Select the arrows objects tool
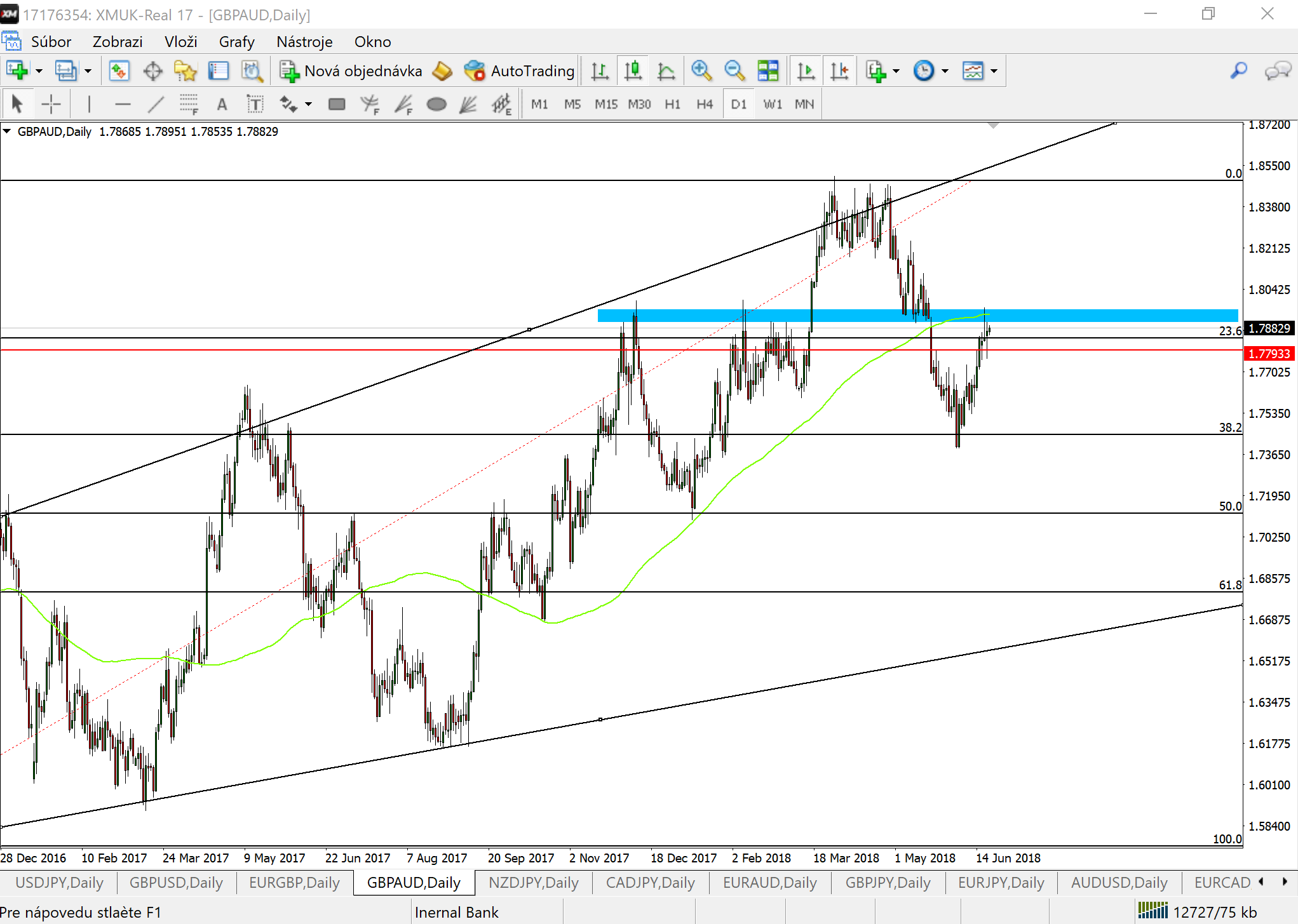 click(x=289, y=104)
